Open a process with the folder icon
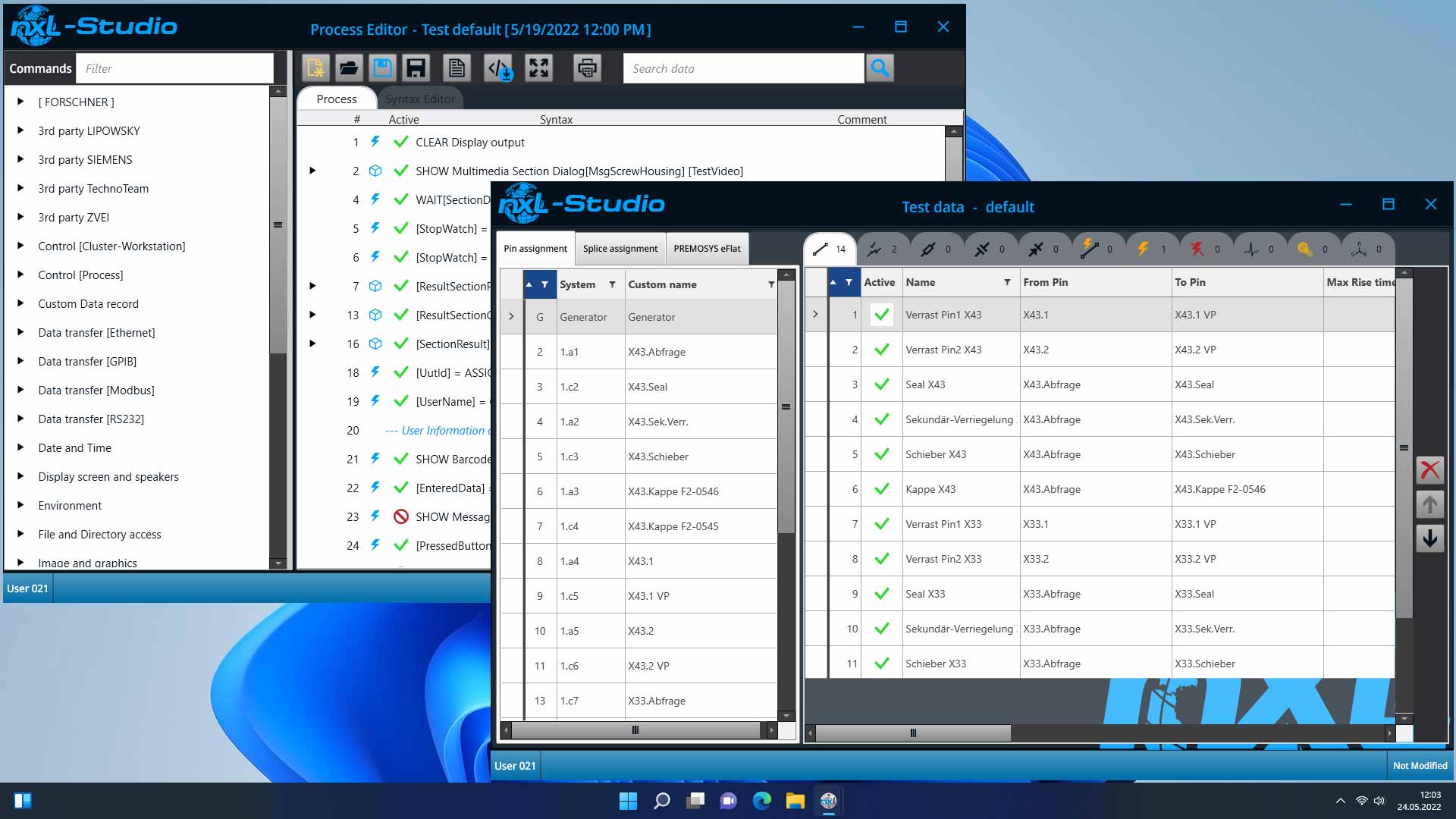 tap(349, 68)
